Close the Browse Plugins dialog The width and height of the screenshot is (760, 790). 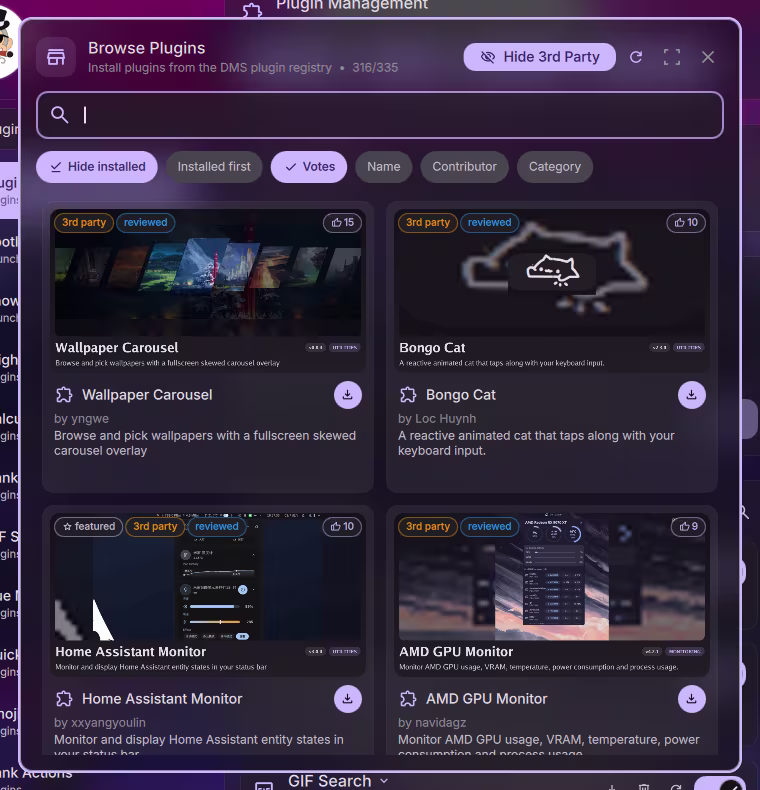[708, 57]
